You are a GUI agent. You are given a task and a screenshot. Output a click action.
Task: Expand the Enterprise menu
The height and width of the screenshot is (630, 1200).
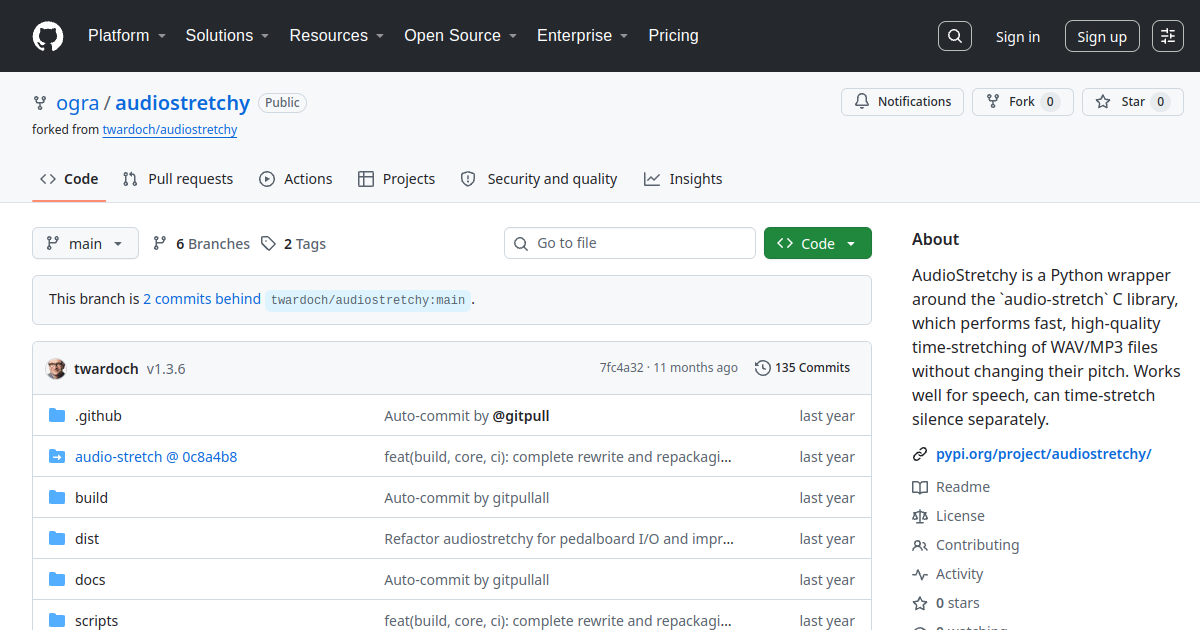point(582,36)
